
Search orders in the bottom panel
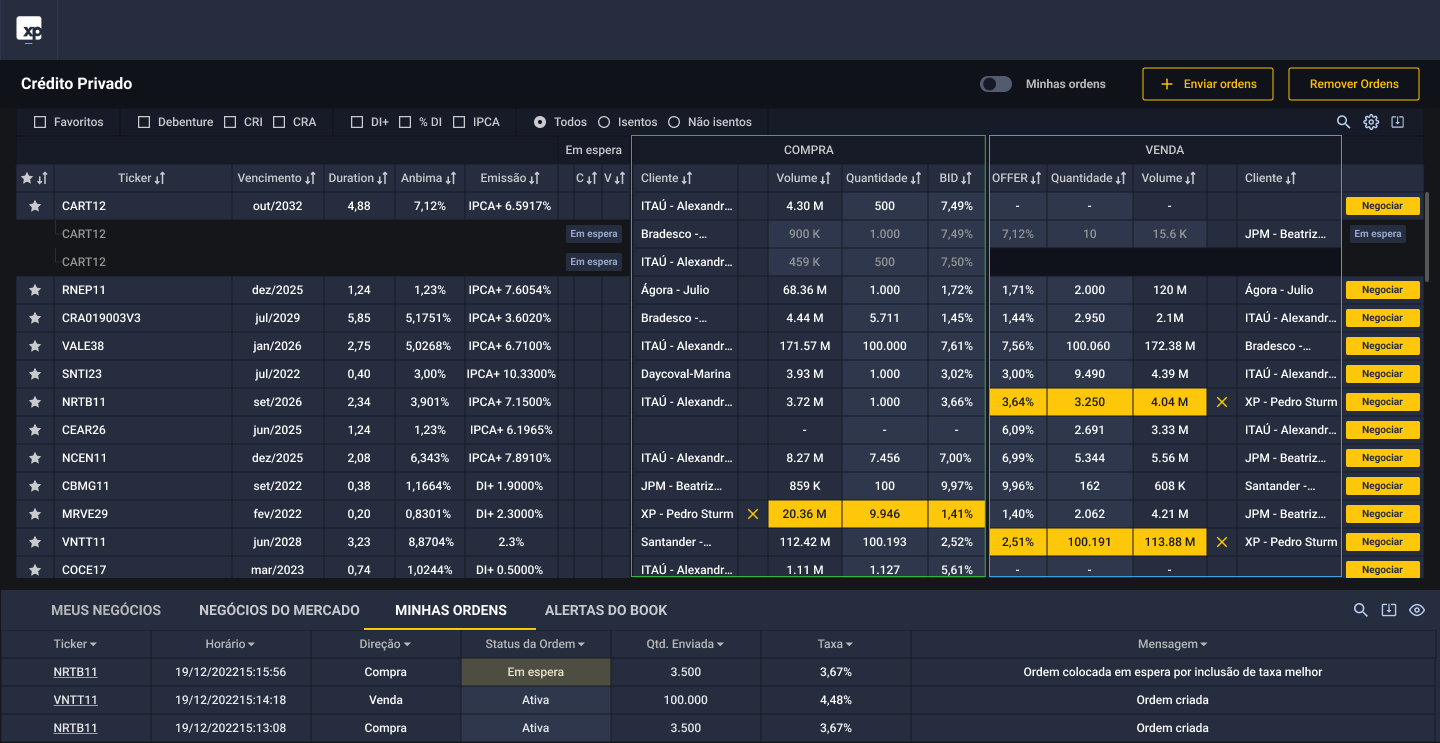click(x=1360, y=610)
